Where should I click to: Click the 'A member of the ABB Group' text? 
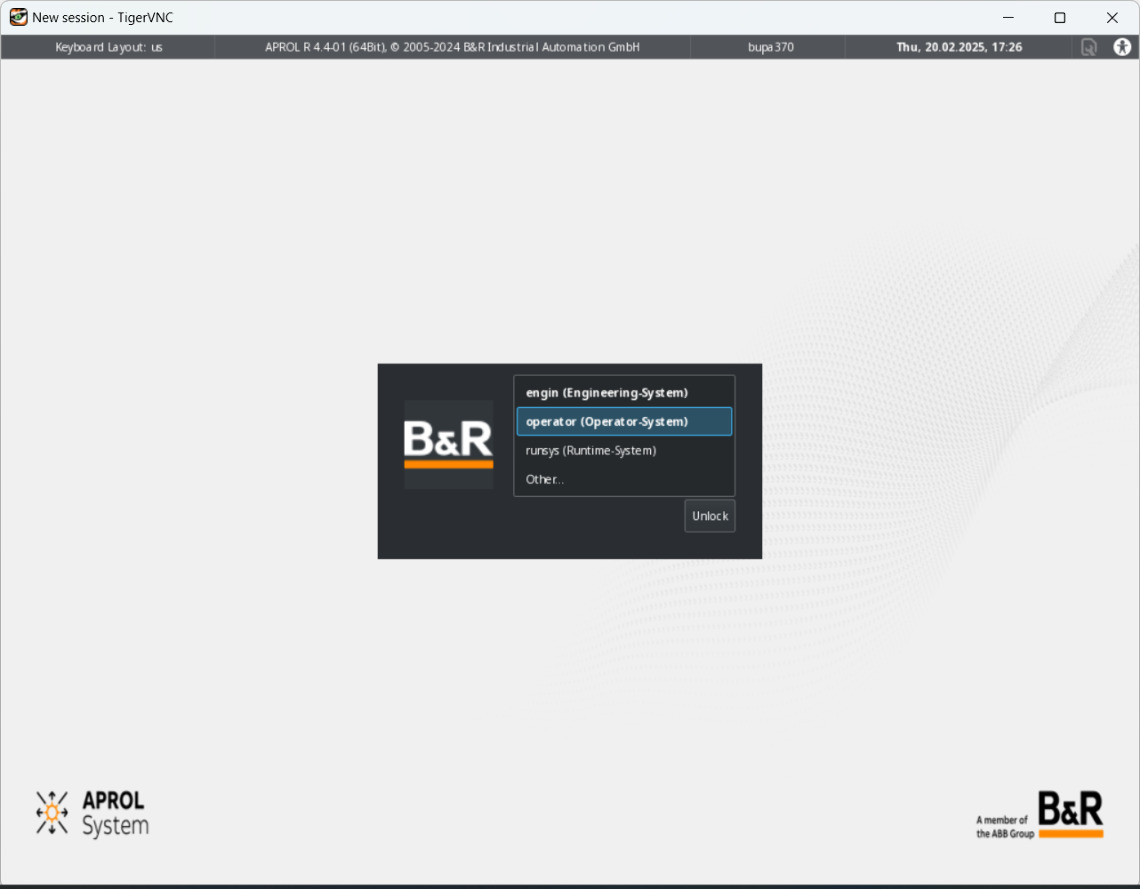click(1005, 827)
